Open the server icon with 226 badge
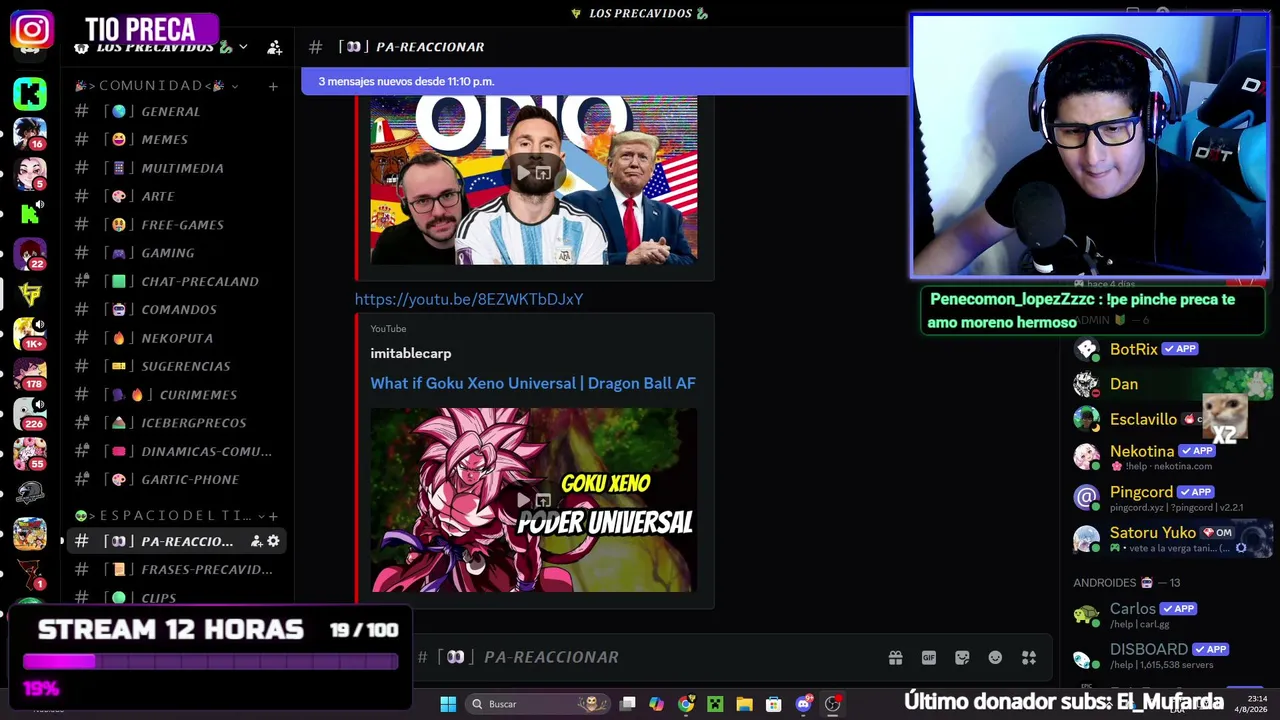This screenshot has width=1280, height=720. (30, 414)
